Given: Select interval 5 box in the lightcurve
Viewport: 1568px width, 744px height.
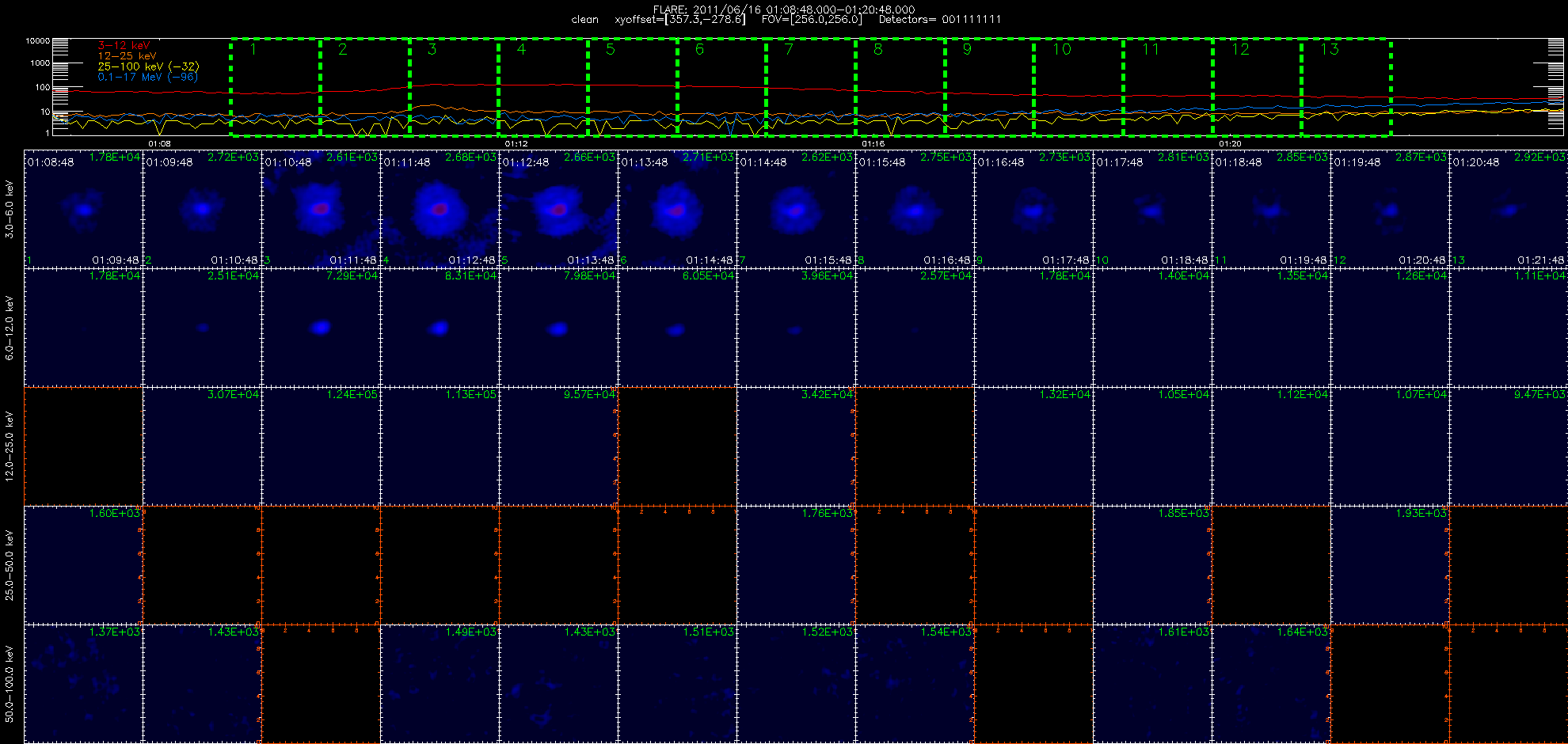Looking at the screenshot, I should click(633, 87).
